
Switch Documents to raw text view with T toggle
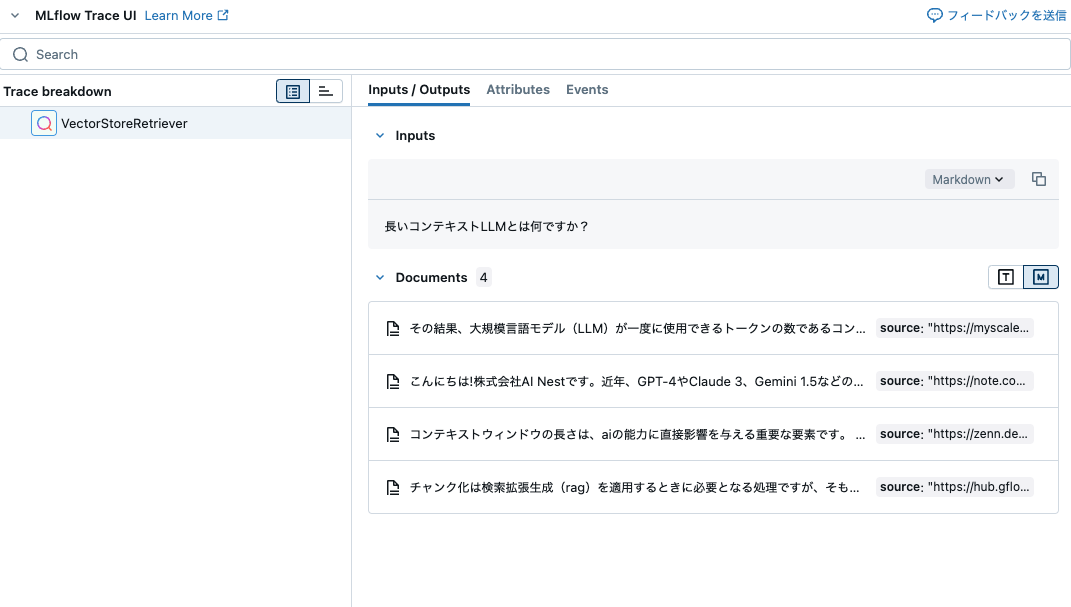tap(1005, 277)
